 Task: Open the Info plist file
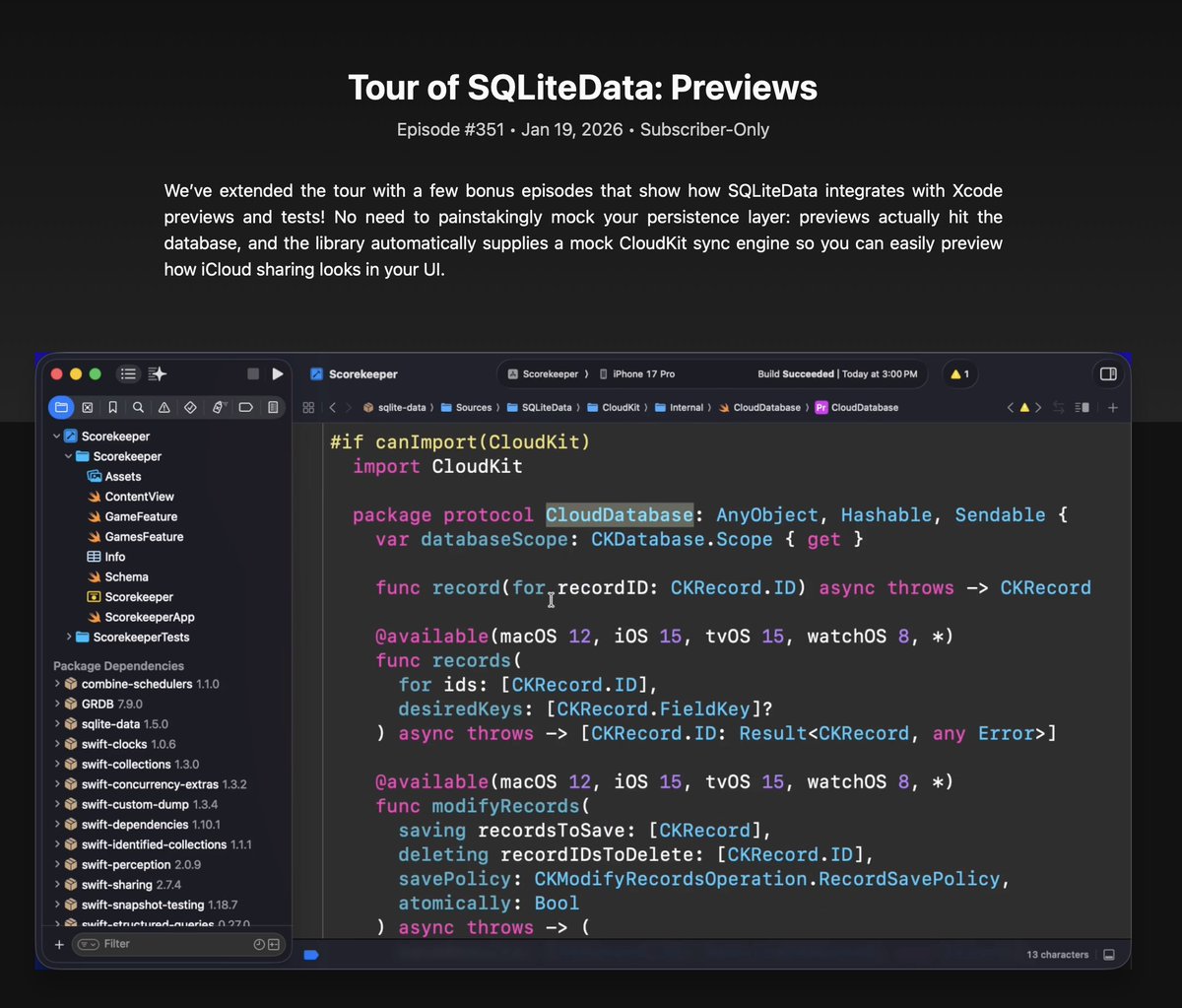point(106,557)
